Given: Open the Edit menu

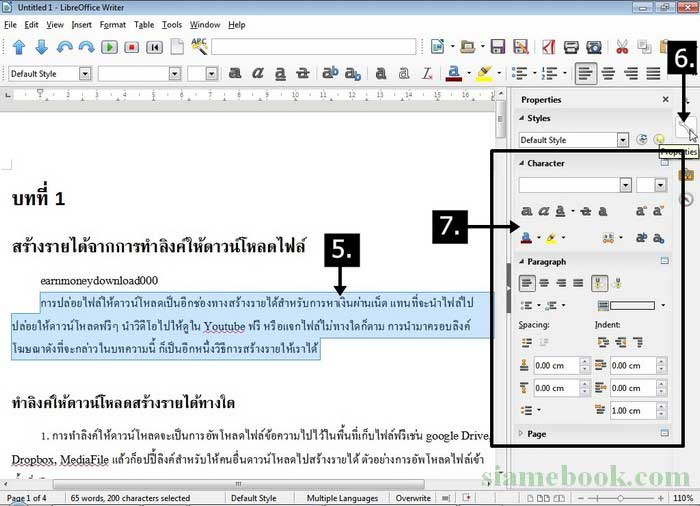Looking at the screenshot, I should [x=31, y=25].
